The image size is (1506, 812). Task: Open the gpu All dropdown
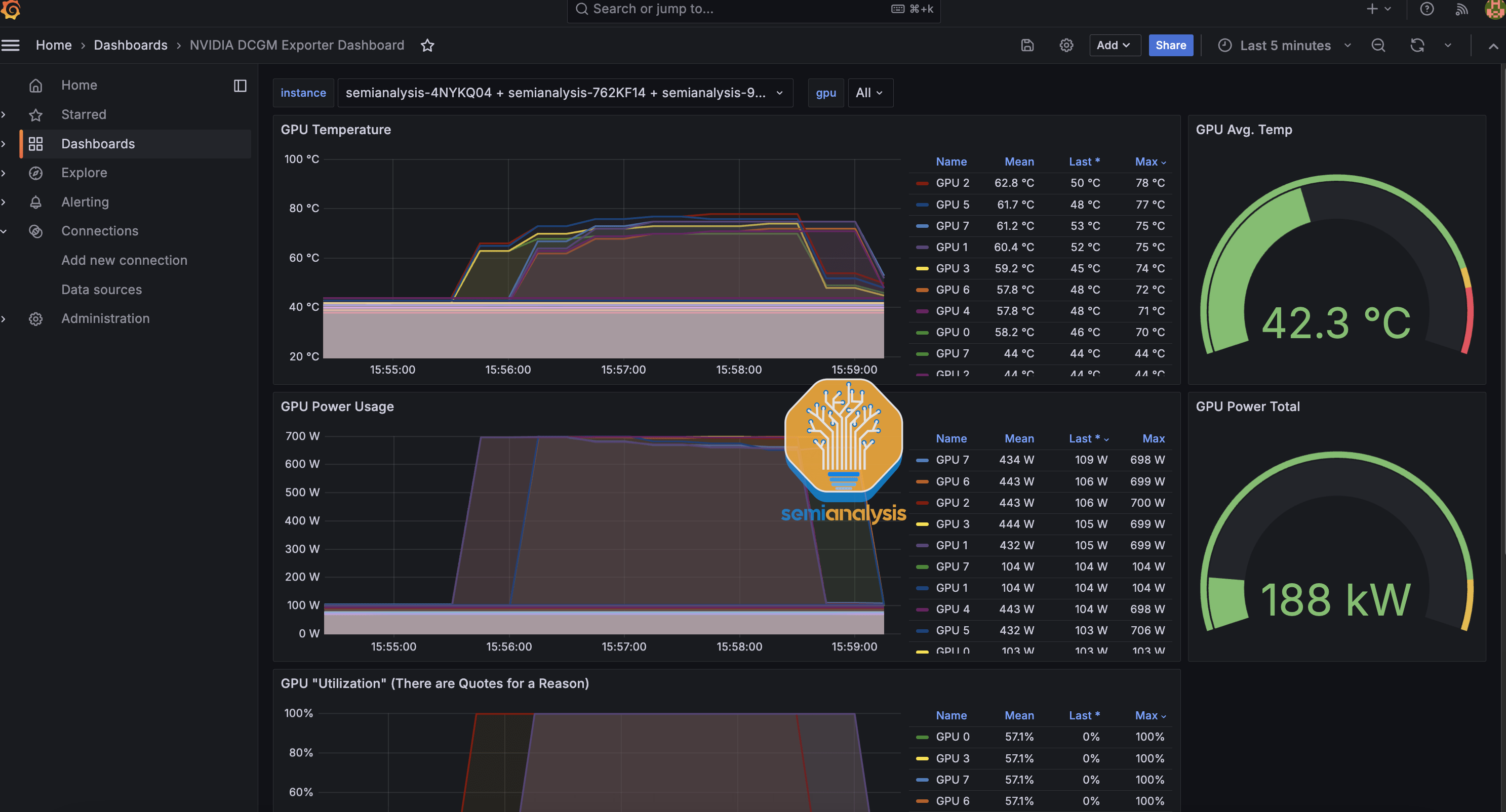(869, 93)
